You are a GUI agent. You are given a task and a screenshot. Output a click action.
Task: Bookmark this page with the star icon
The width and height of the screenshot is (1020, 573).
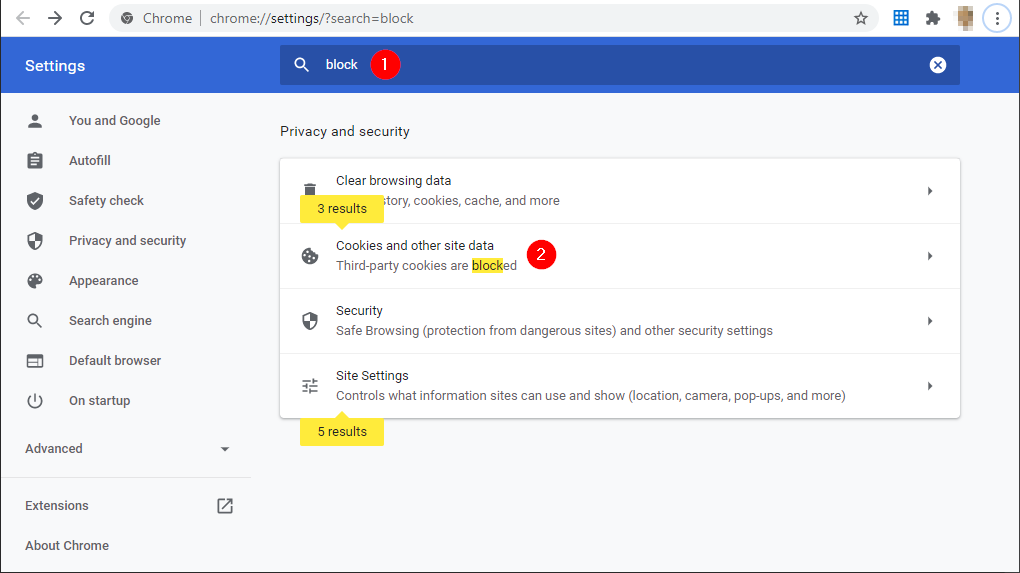tap(861, 18)
